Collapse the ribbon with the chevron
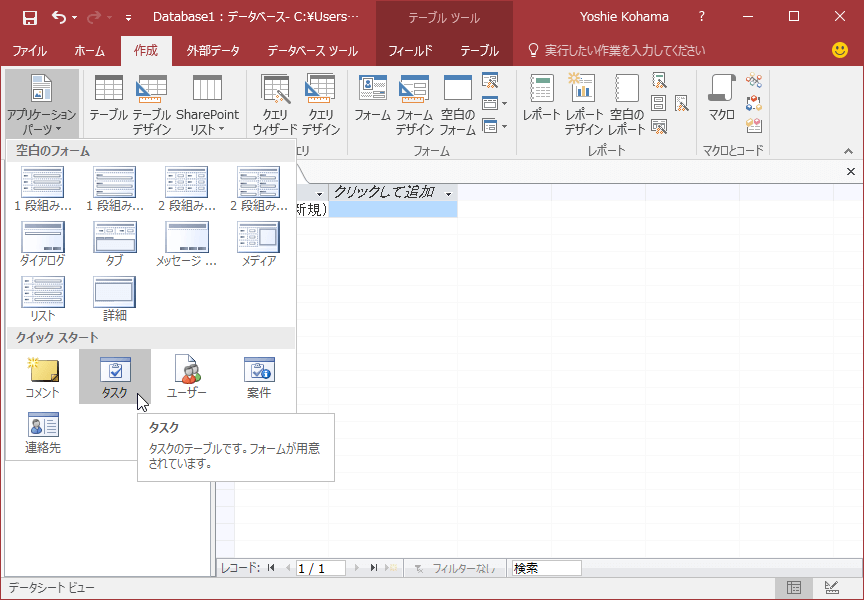The height and width of the screenshot is (600, 864). pyautogui.click(x=849, y=151)
